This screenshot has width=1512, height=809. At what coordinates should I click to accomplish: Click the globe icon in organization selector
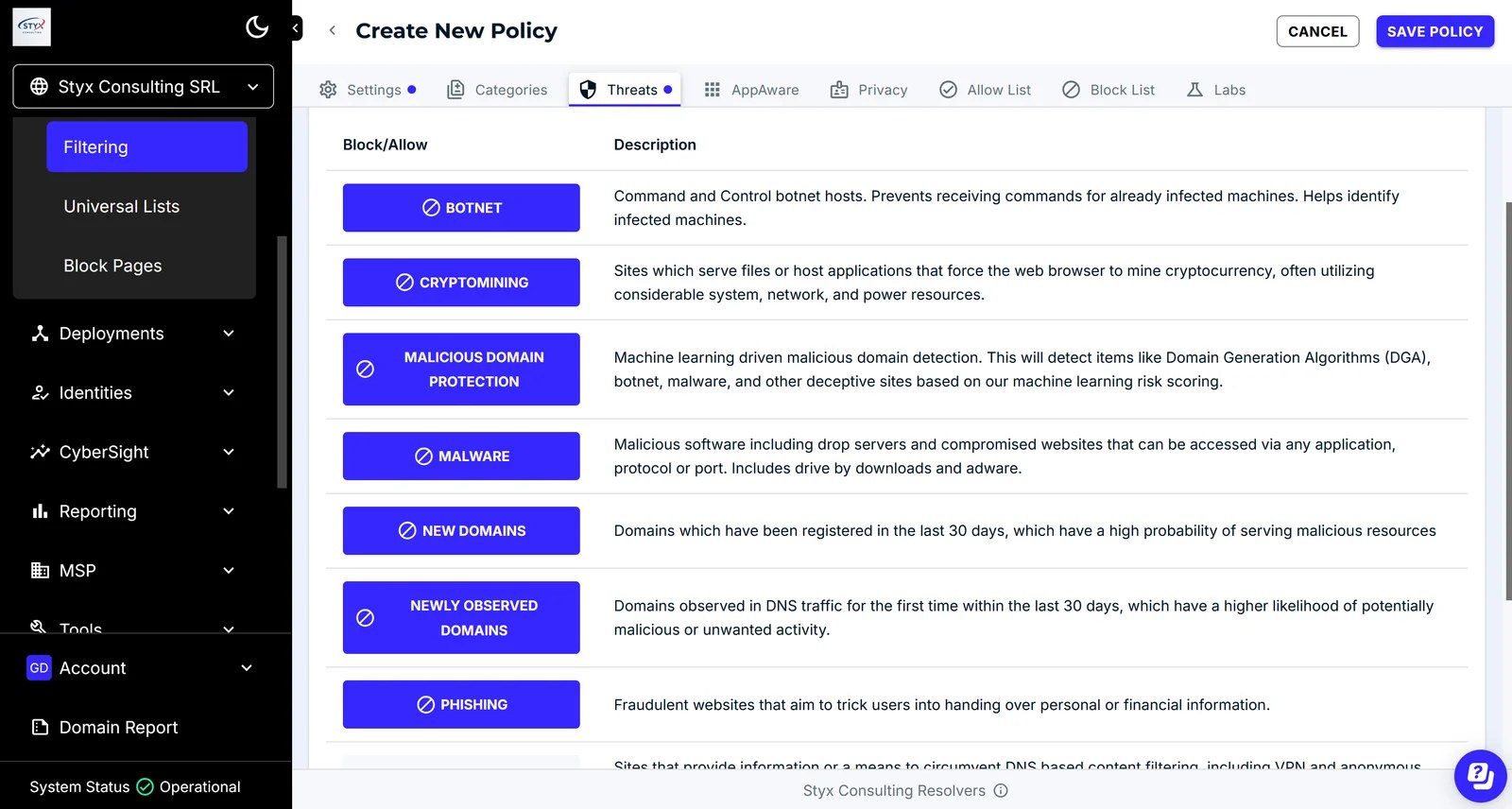39,87
